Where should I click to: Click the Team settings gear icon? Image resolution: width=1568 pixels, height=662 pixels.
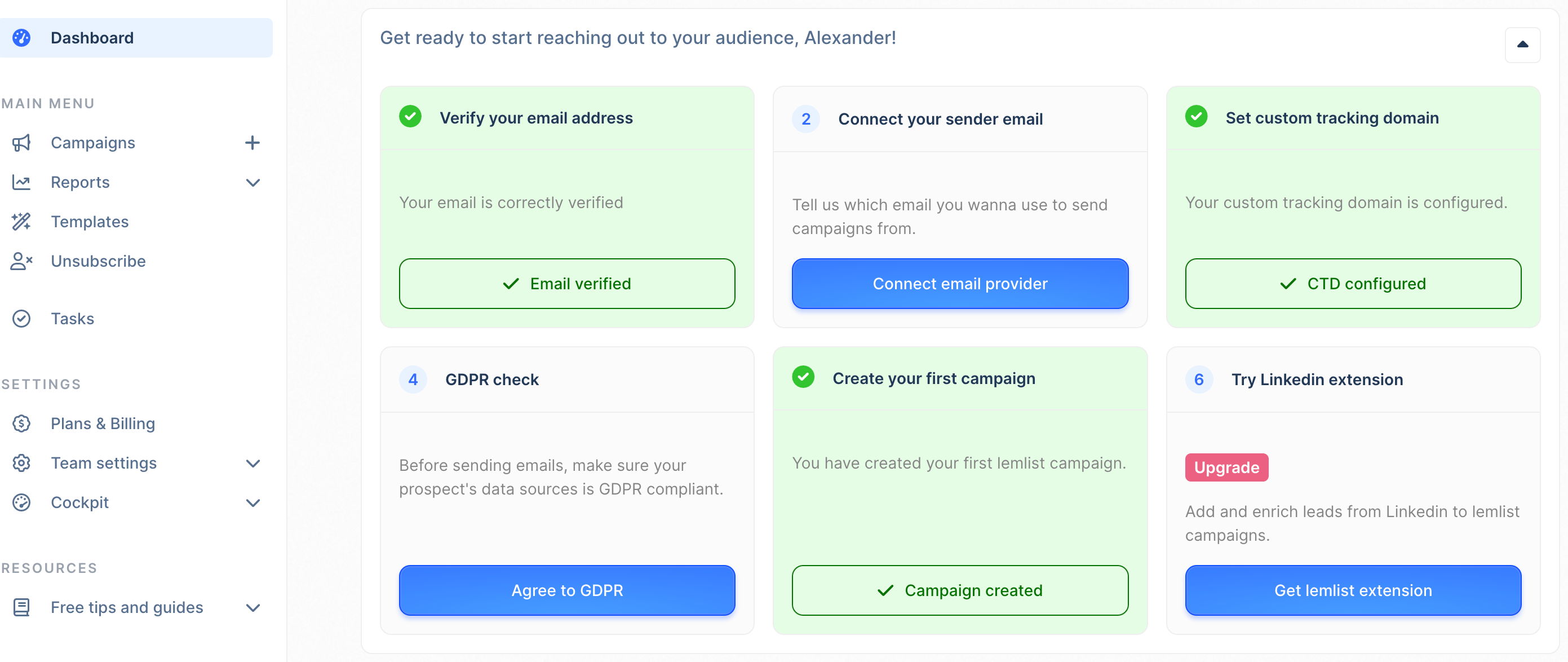pyautogui.click(x=21, y=463)
